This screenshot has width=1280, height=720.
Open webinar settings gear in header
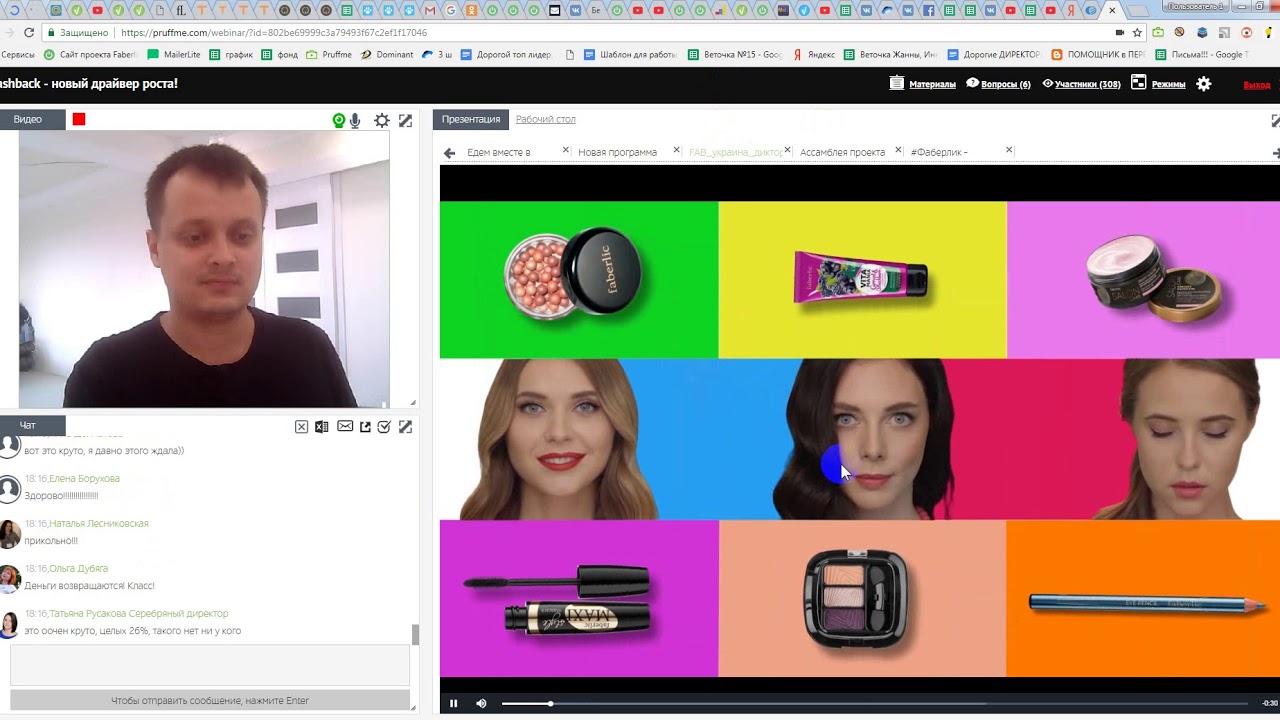coord(1204,84)
